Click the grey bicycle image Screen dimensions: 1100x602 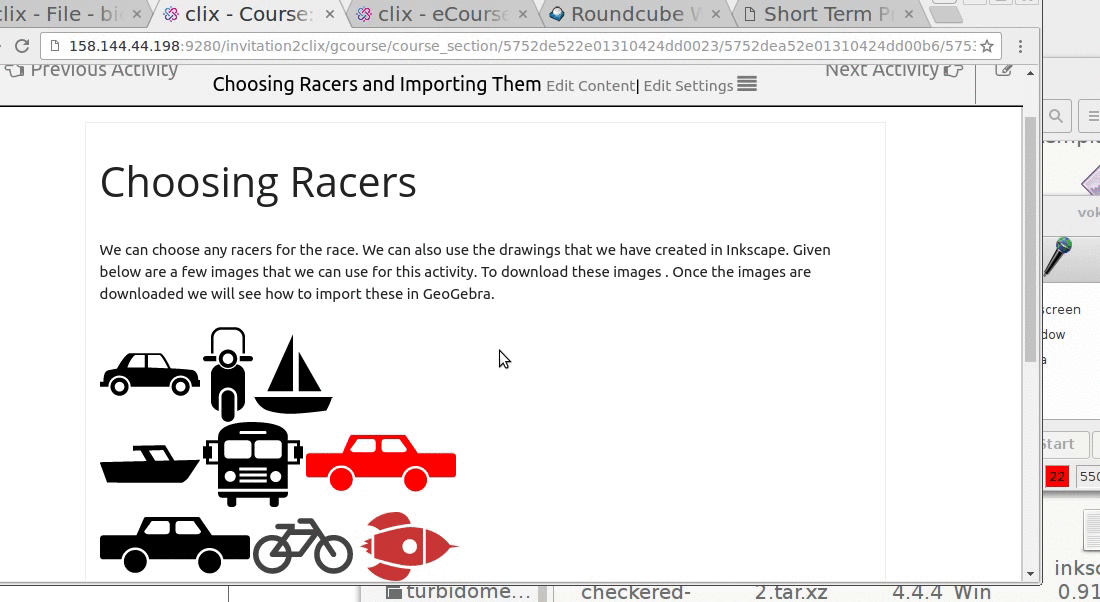pos(302,546)
